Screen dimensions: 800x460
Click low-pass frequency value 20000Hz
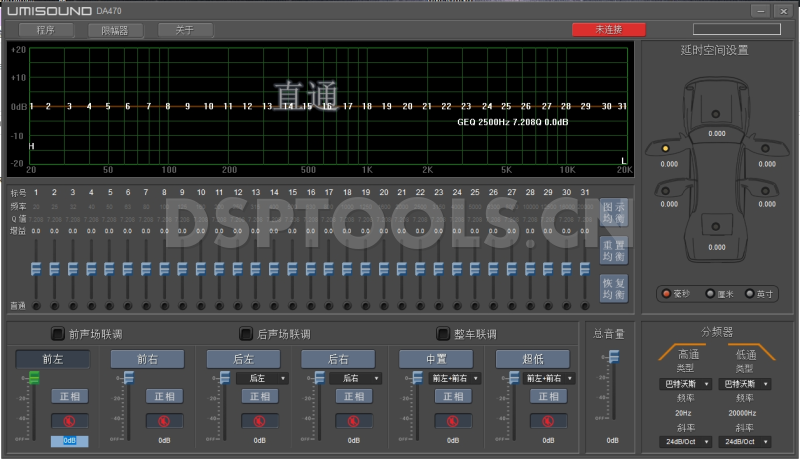point(742,413)
